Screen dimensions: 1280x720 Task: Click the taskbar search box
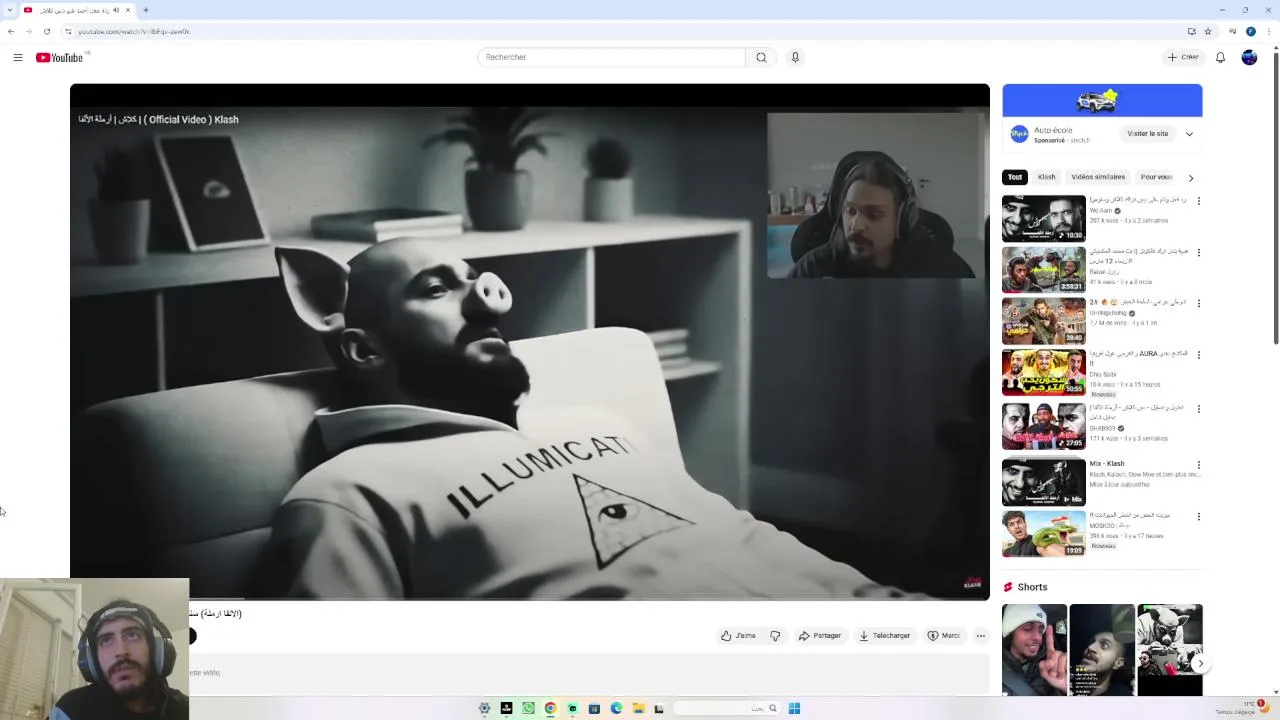click(x=726, y=708)
